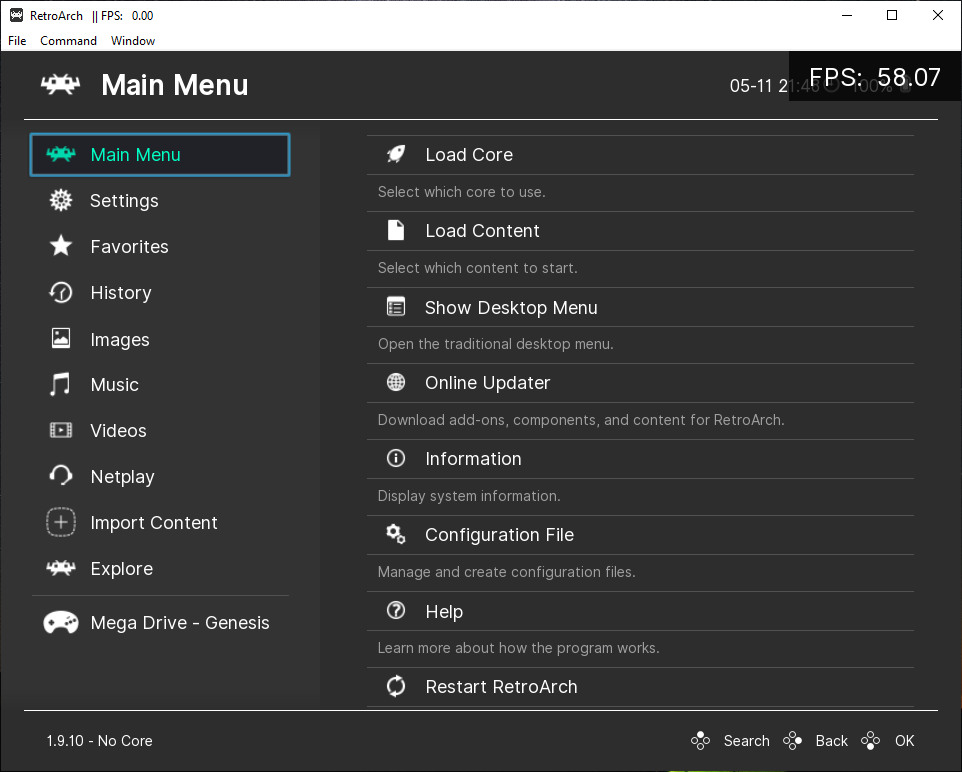This screenshot has height=772, width=962.
Task: Choose Load Core
Action: (641, 155)
